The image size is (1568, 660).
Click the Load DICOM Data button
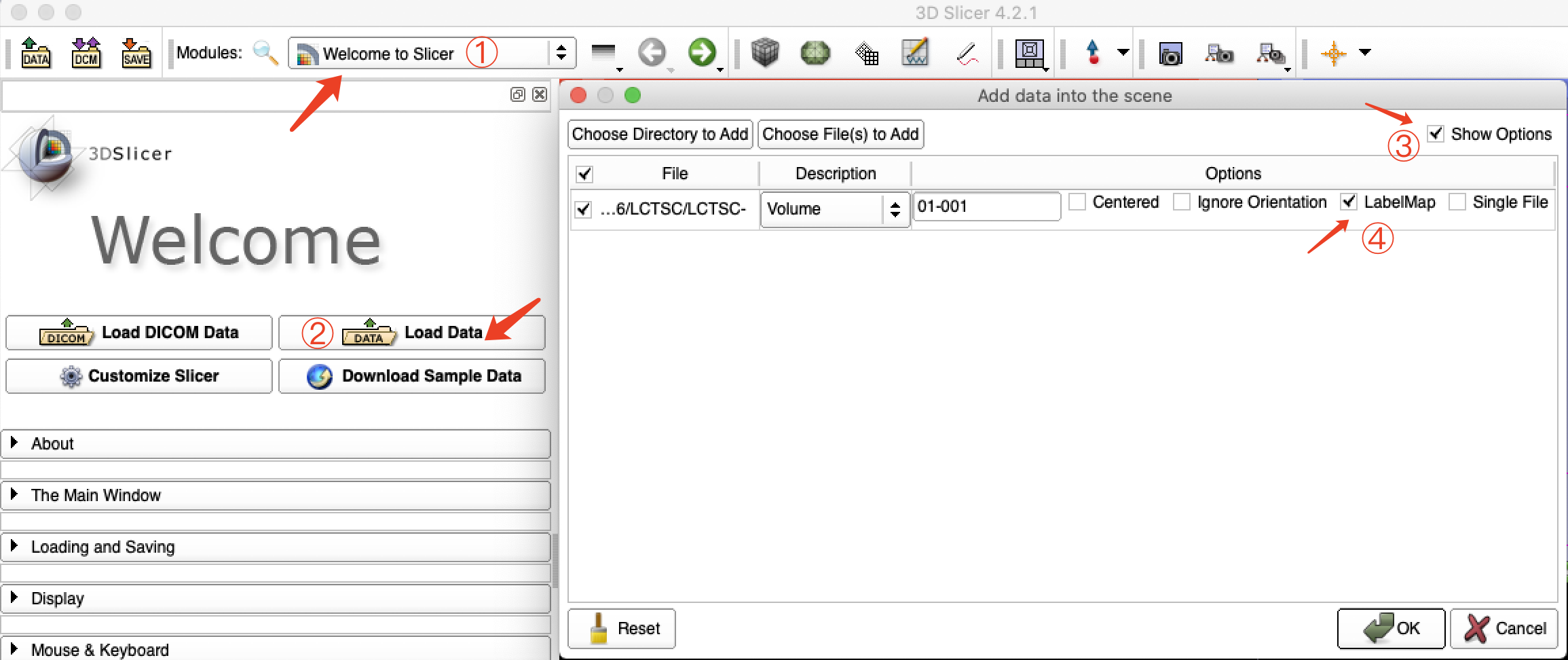pyautogui.click(x=139, y=333)
